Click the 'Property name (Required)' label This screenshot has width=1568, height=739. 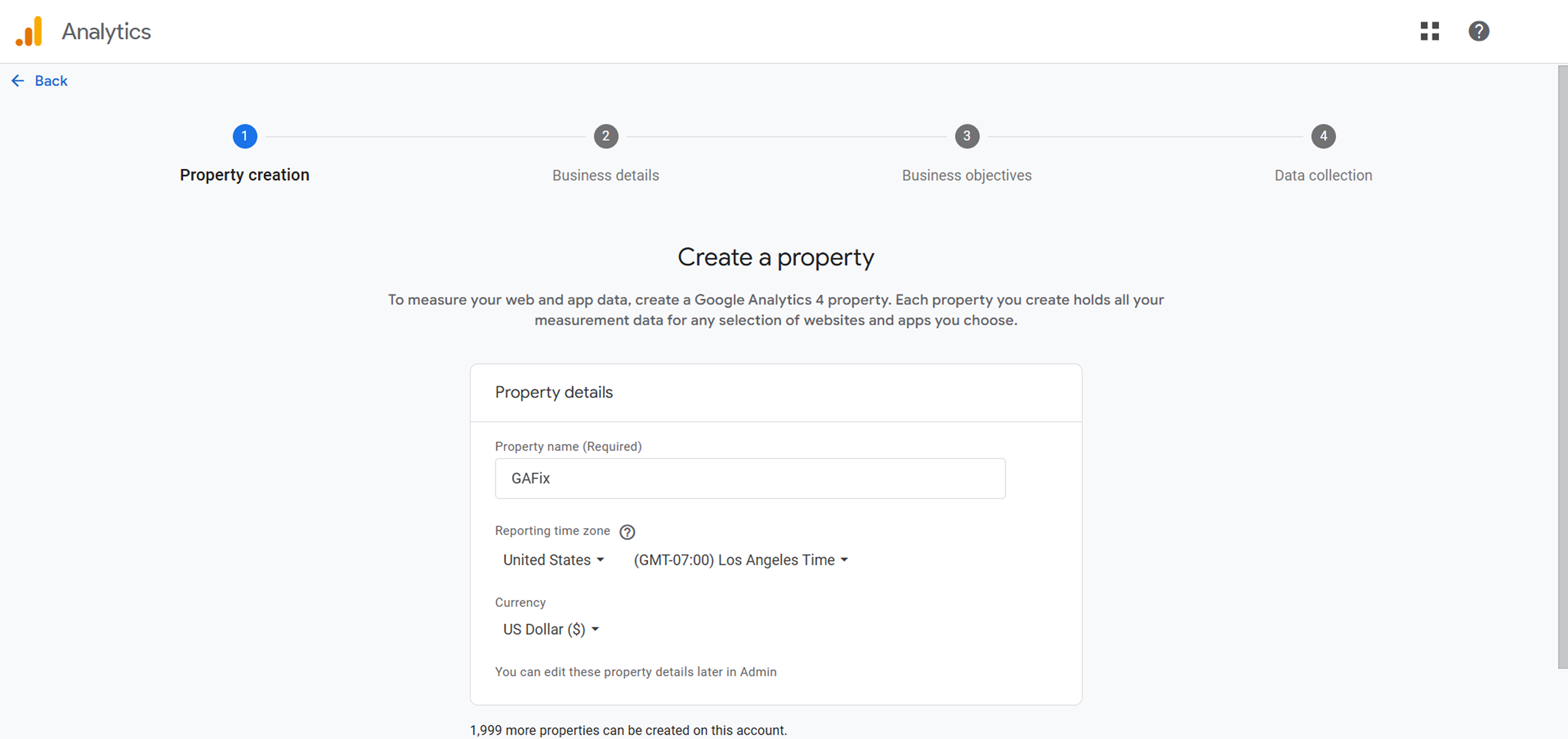(568, 446)
